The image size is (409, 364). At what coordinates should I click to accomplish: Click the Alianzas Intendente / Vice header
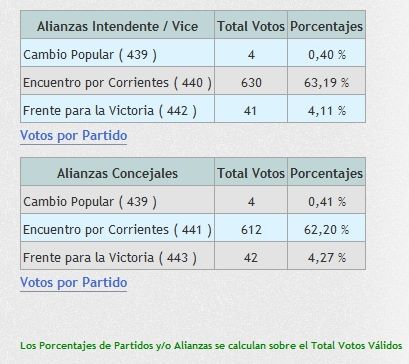tap(117, 26)
